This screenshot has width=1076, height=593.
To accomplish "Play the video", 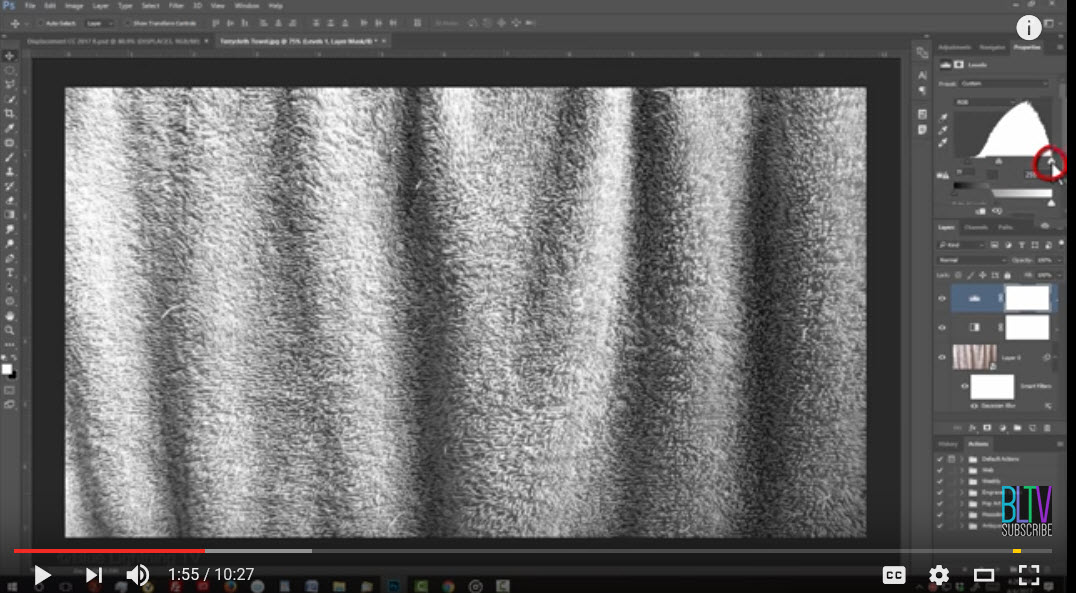I will click(42, 574).
